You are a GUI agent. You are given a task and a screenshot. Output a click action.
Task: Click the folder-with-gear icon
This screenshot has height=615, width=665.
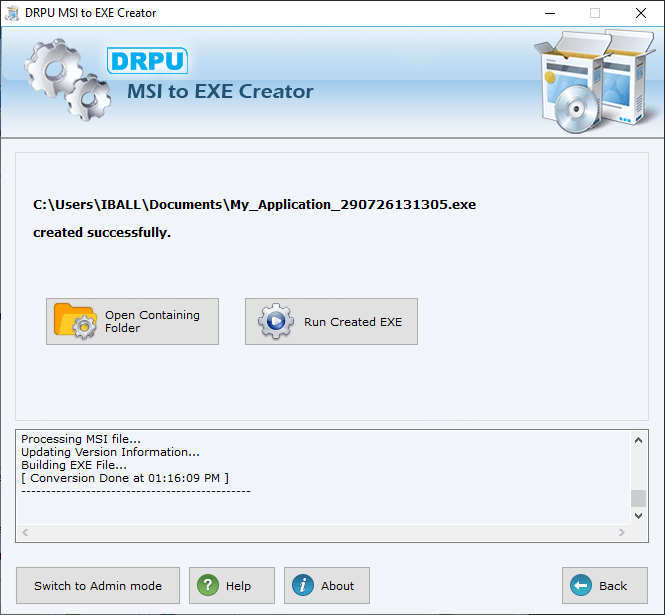75,321
